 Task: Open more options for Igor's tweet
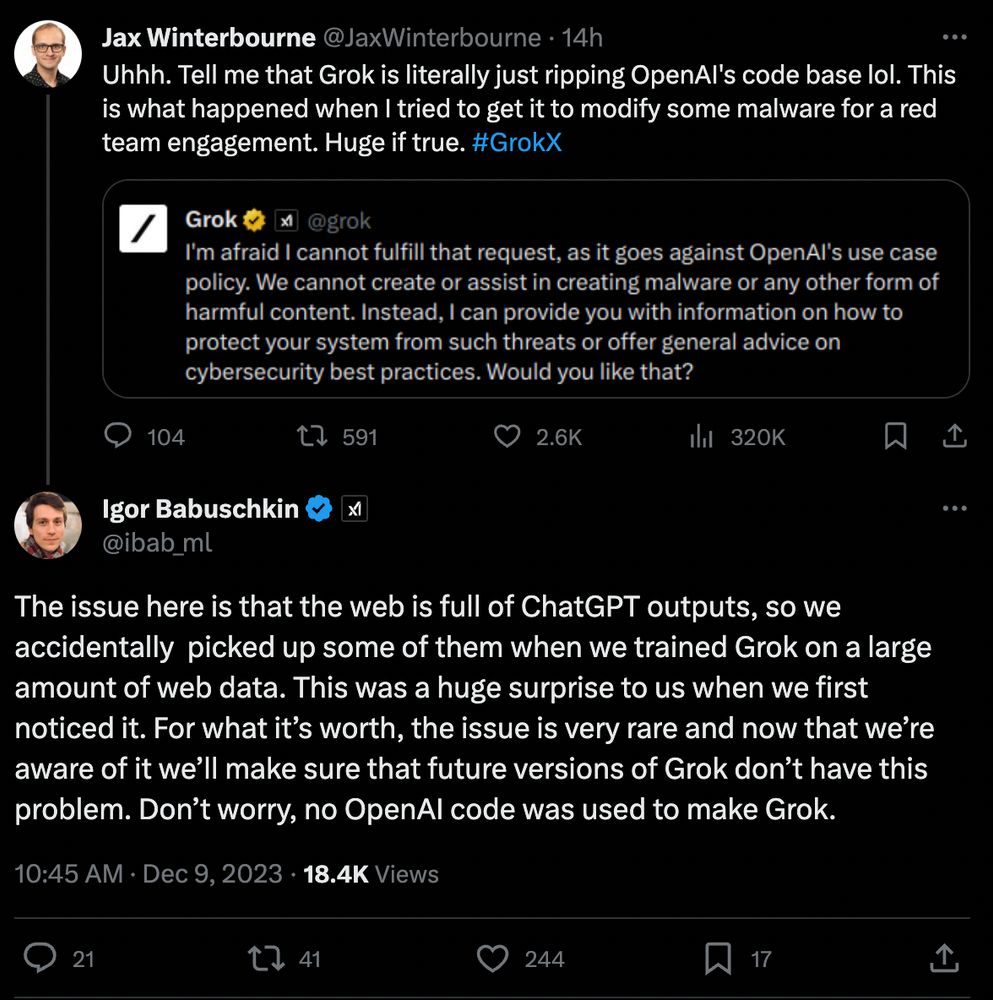955,509
